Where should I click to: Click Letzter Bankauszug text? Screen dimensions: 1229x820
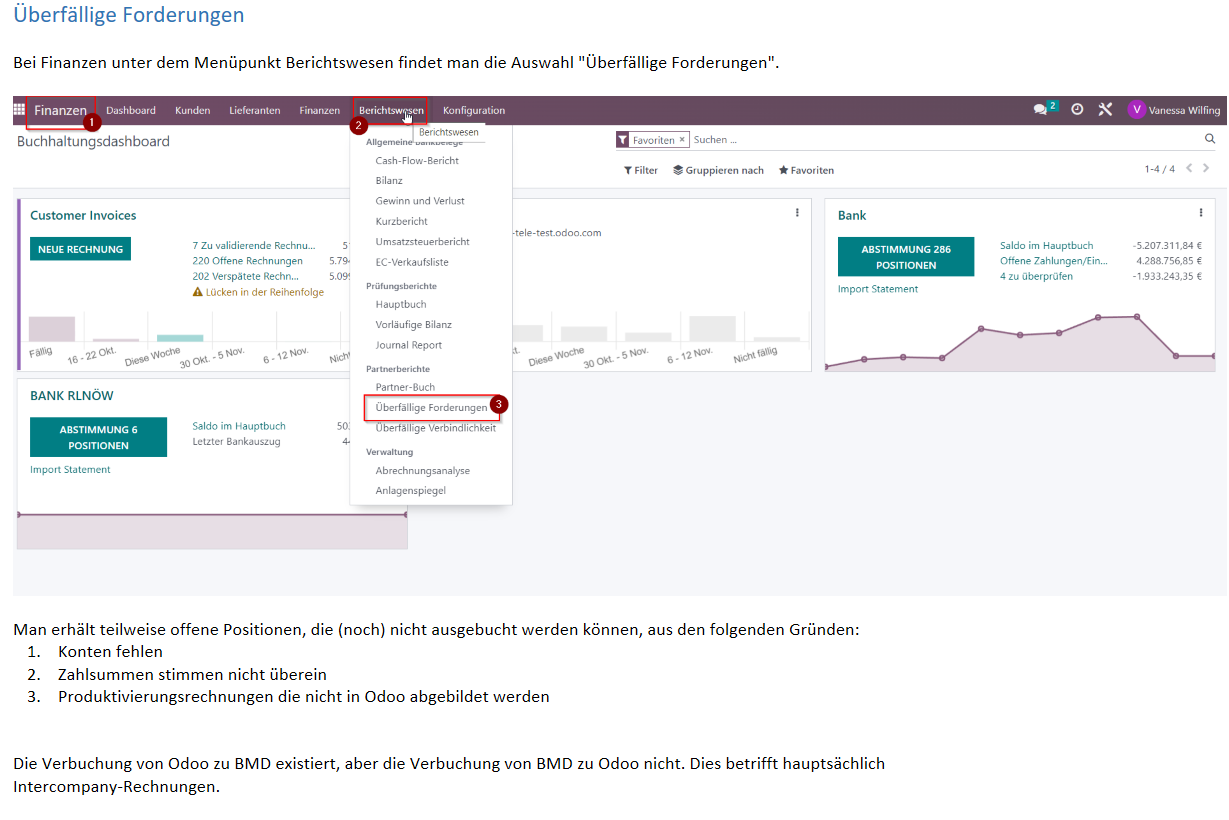236,441
